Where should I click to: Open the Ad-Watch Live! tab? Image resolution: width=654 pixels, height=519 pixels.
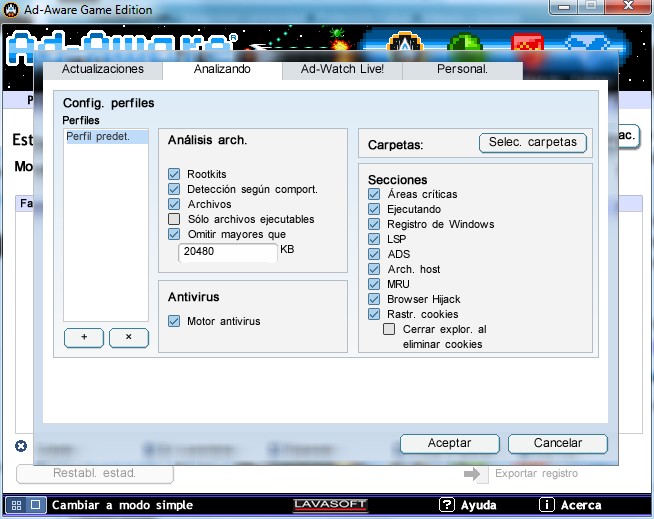click(342, 69)
